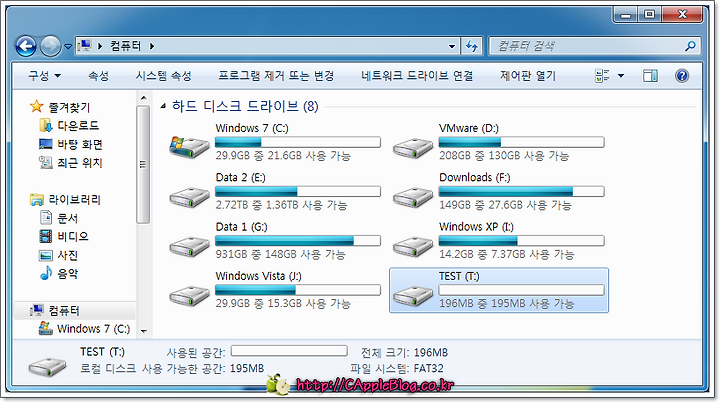720x403 pixels.
Task: Click the 파일 시스템: FAT32 detail
Action: click(397, 368)
